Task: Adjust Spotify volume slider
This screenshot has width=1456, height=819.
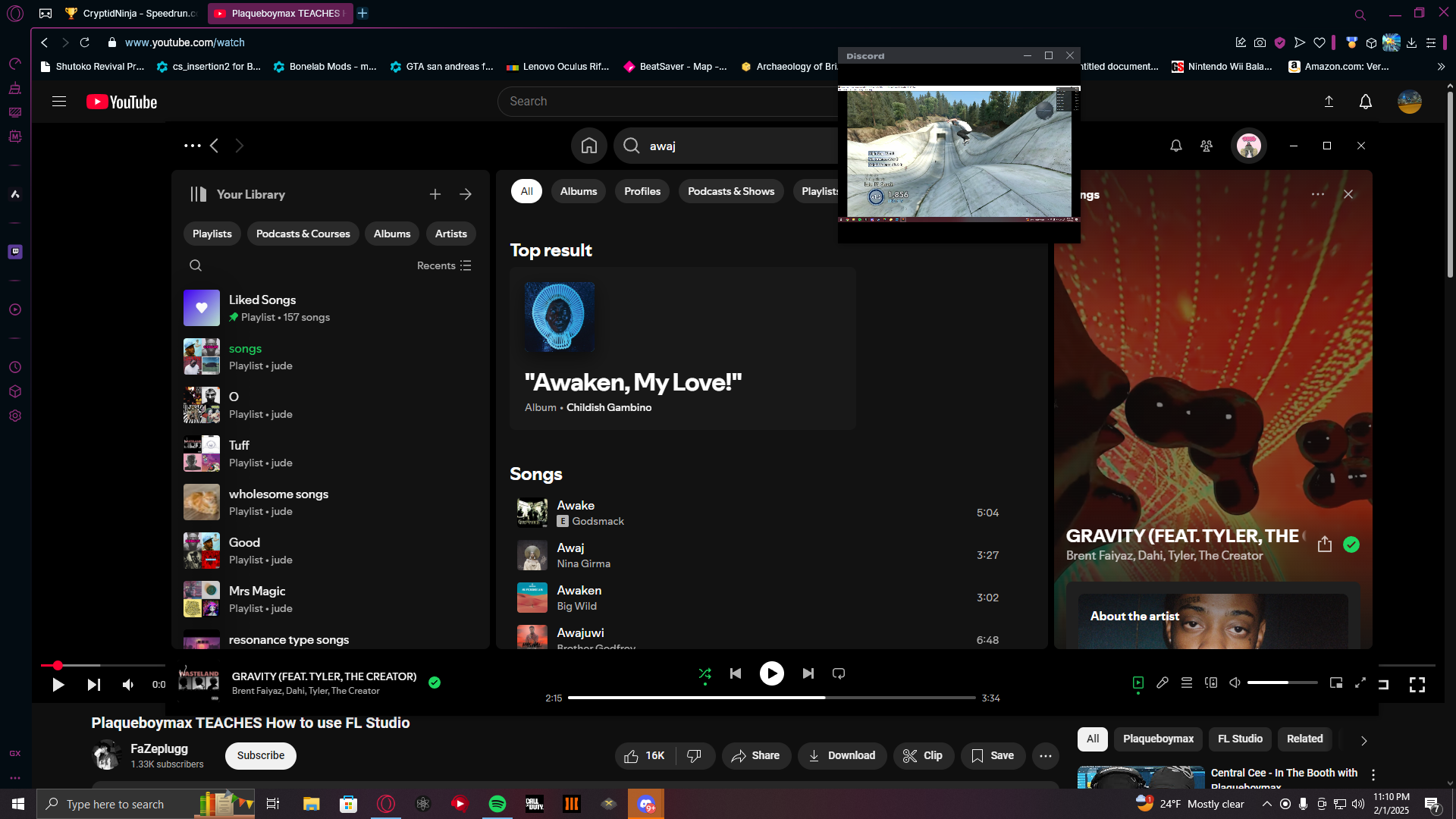Action: click(x=1282, y=682)
